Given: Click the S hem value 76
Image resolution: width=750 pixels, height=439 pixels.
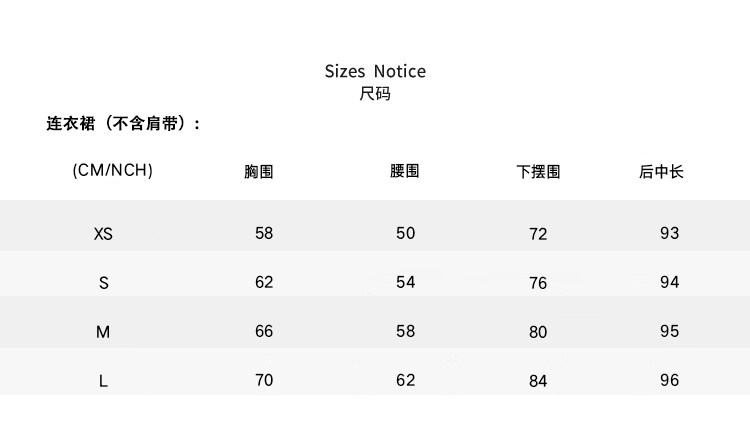Looking at the screenshot, I should point(538,283).
